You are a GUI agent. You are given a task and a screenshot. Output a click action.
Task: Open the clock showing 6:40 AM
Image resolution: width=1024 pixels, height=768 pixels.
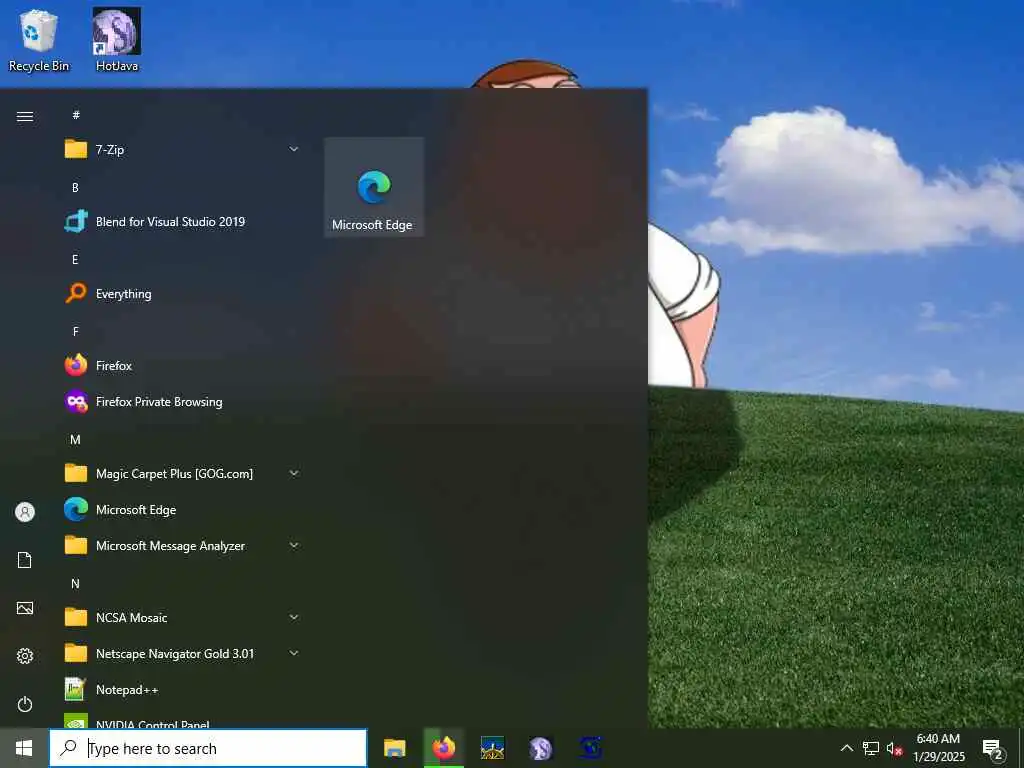938,748
